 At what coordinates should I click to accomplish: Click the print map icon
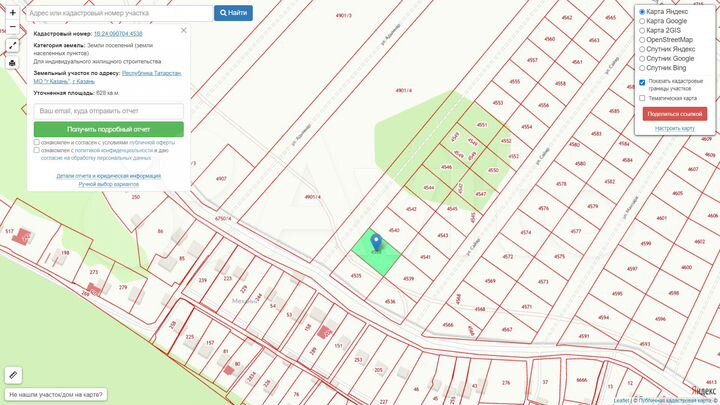(x=12, y=63)
